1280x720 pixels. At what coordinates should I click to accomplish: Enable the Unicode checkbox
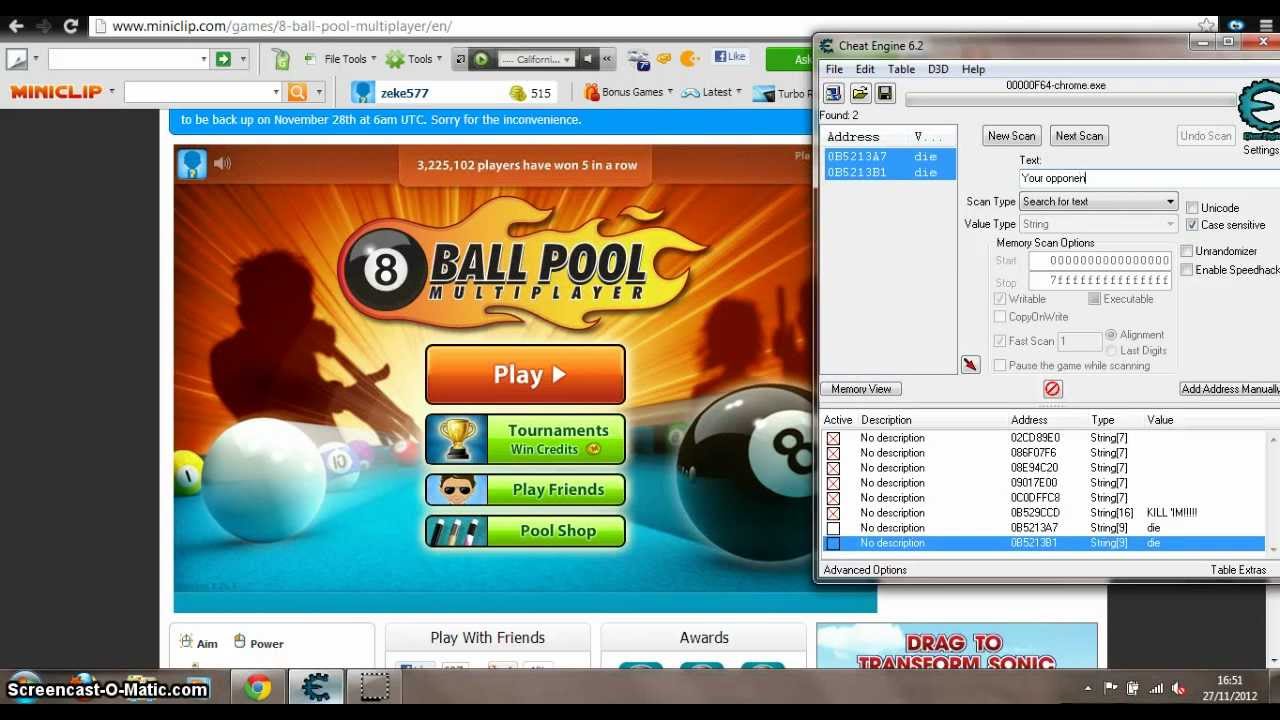[1192, 208]
